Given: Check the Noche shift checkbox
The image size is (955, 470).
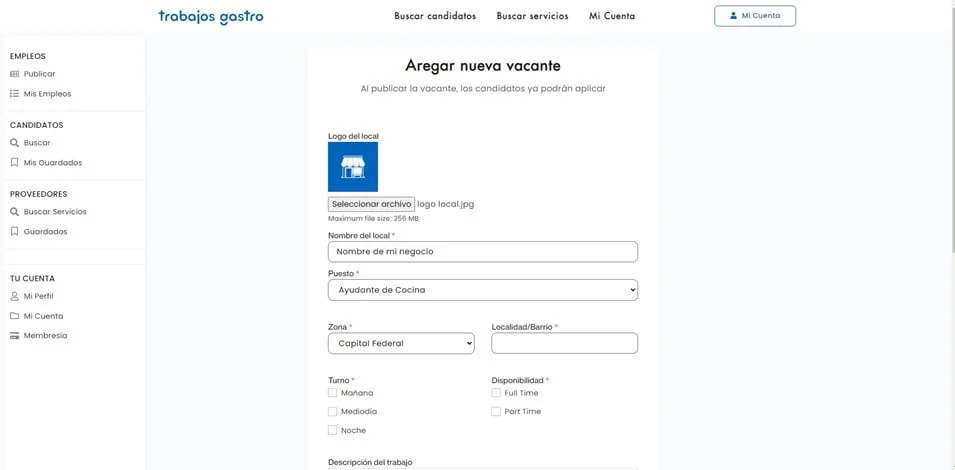Looking at the screenshot, I should (333, 430).
